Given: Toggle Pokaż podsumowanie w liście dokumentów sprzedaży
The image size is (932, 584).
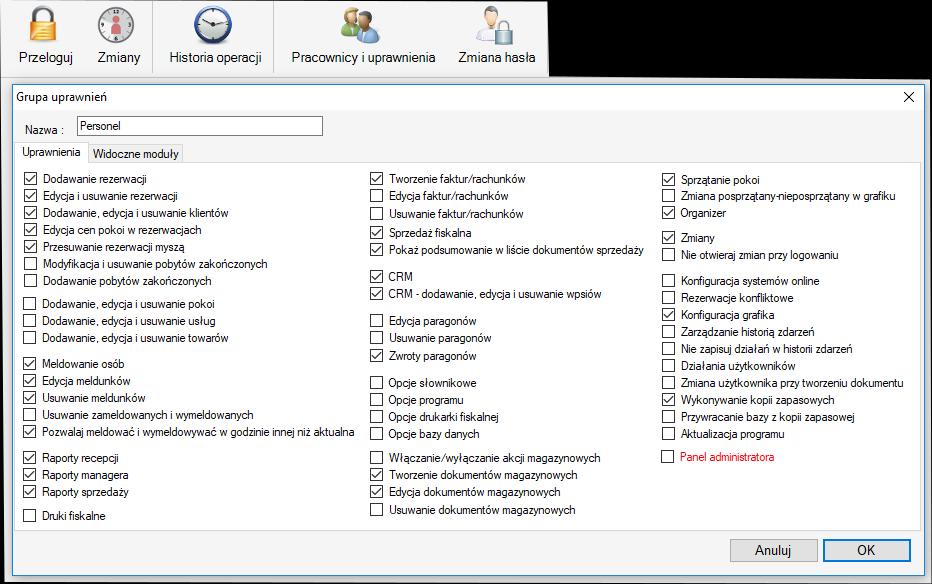Looking at the screenshot, I should coord(376,250).
